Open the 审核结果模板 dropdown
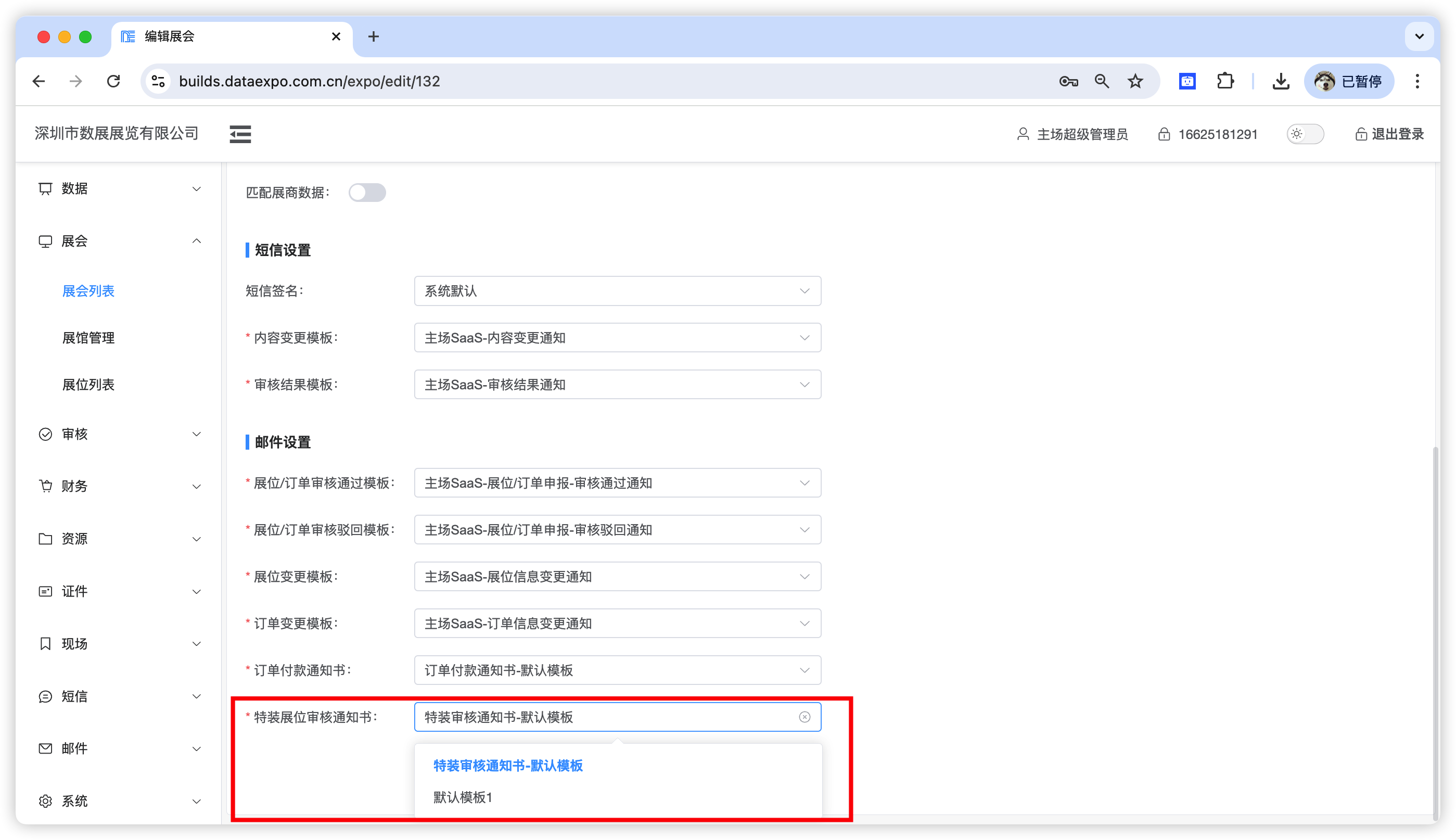 [x=617, y=384]
